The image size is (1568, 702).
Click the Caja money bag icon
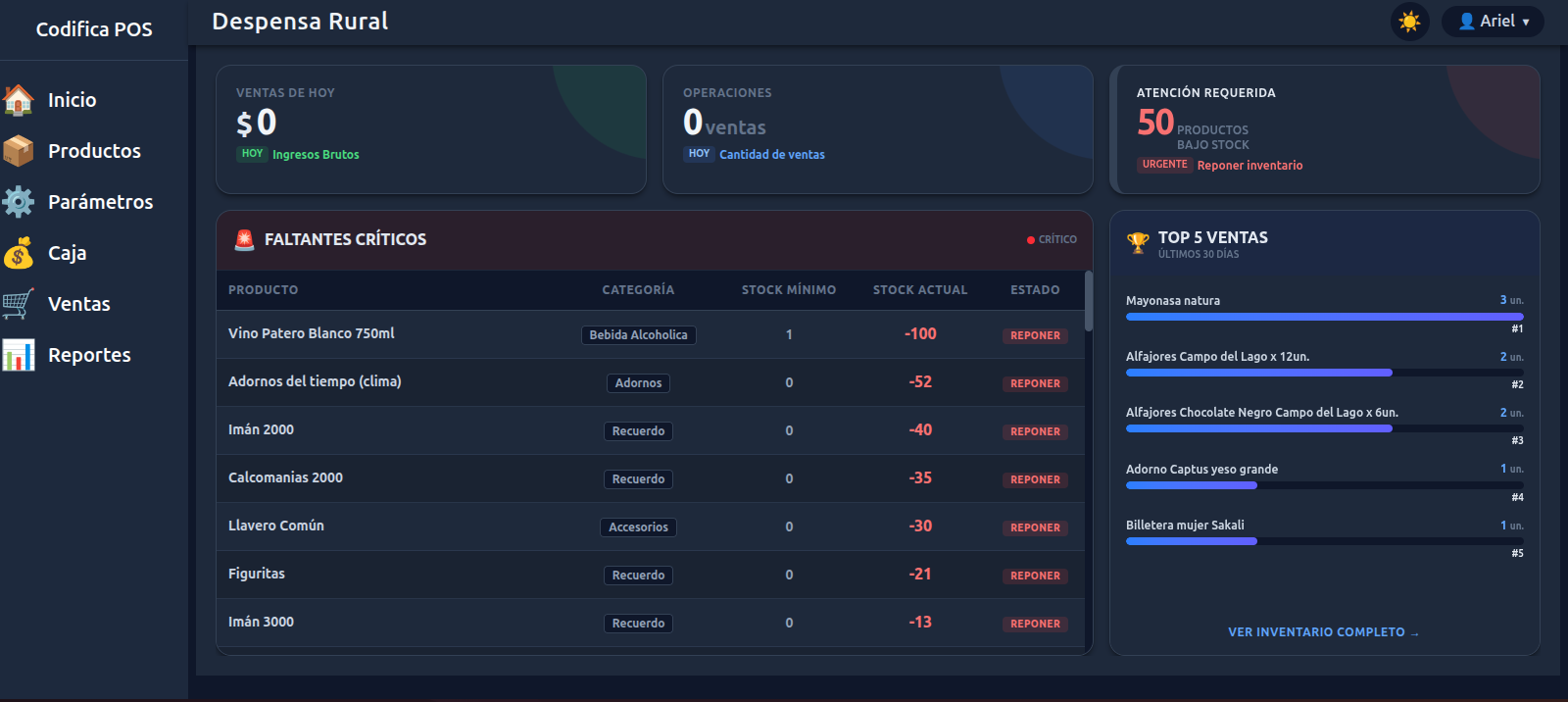tap(19, 253)
